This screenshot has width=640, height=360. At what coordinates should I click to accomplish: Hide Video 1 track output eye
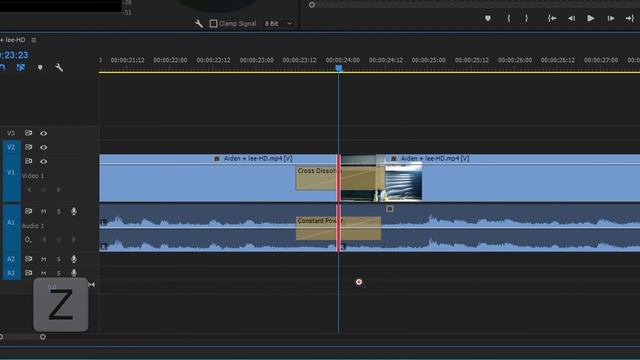point(44,162)
